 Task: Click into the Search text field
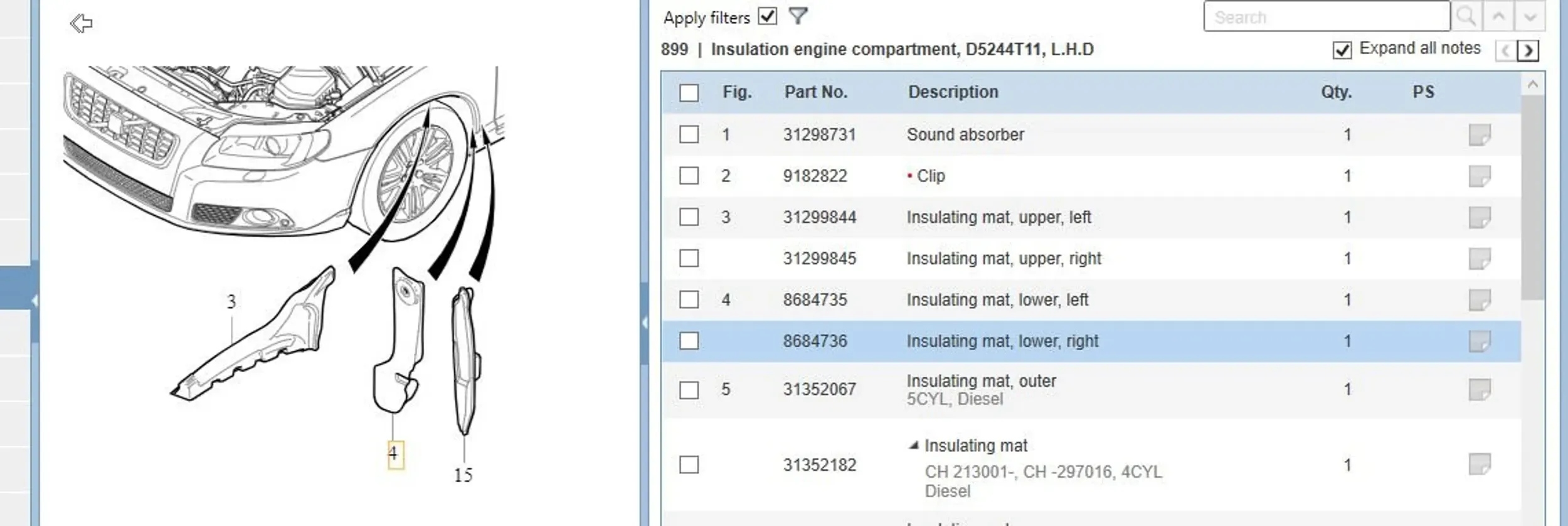coord(1327,17)
